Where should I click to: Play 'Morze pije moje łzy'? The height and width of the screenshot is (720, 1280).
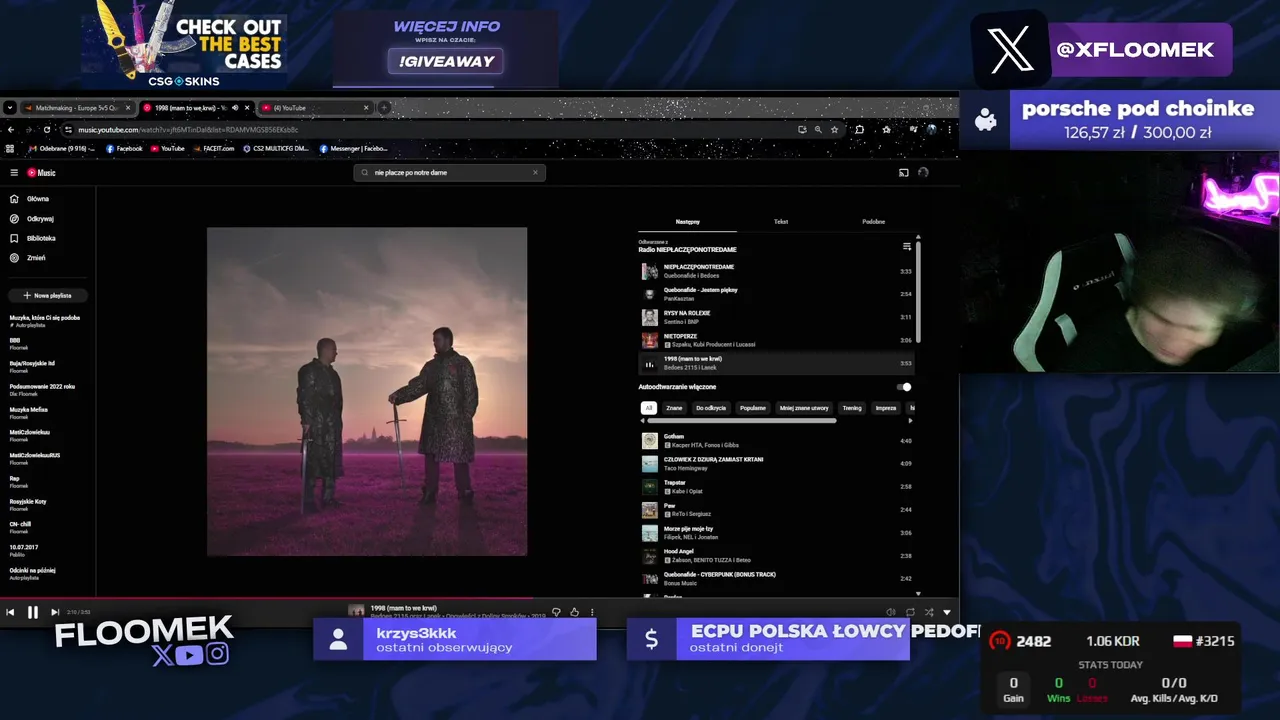pyautogui.click(x=776, y=533)
